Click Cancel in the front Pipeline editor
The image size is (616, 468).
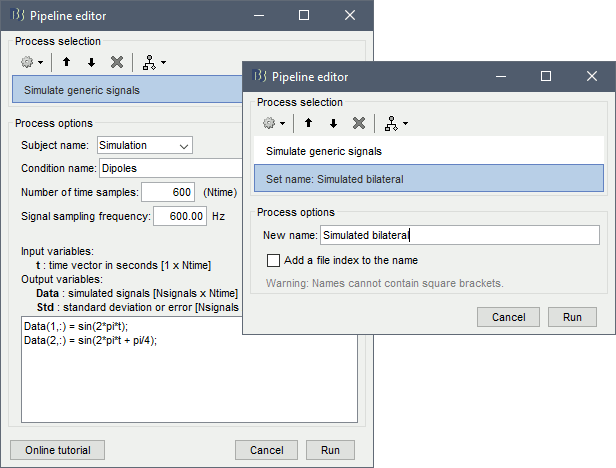508,317
